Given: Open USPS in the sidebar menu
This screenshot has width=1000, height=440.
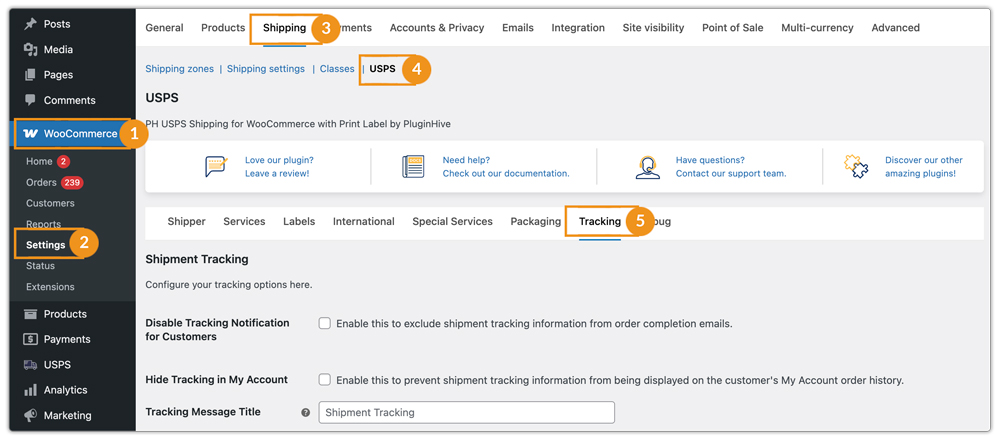Looking at the screenshot, I should [57, 365].
